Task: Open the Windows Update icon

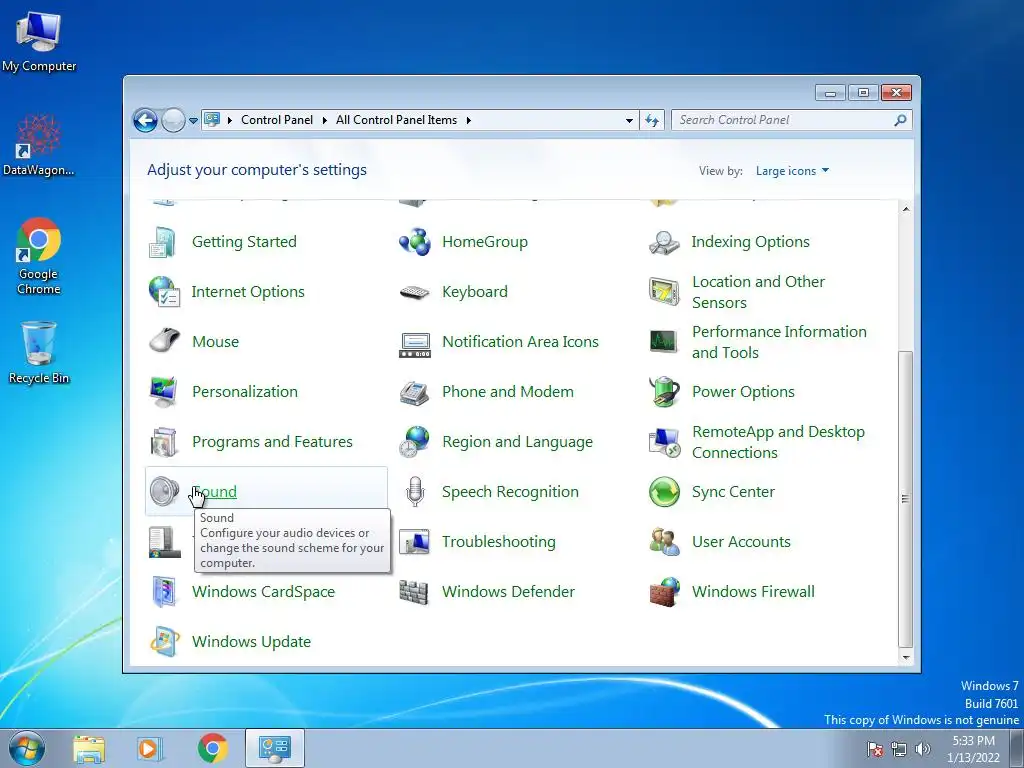Action: tap(164, 642)
